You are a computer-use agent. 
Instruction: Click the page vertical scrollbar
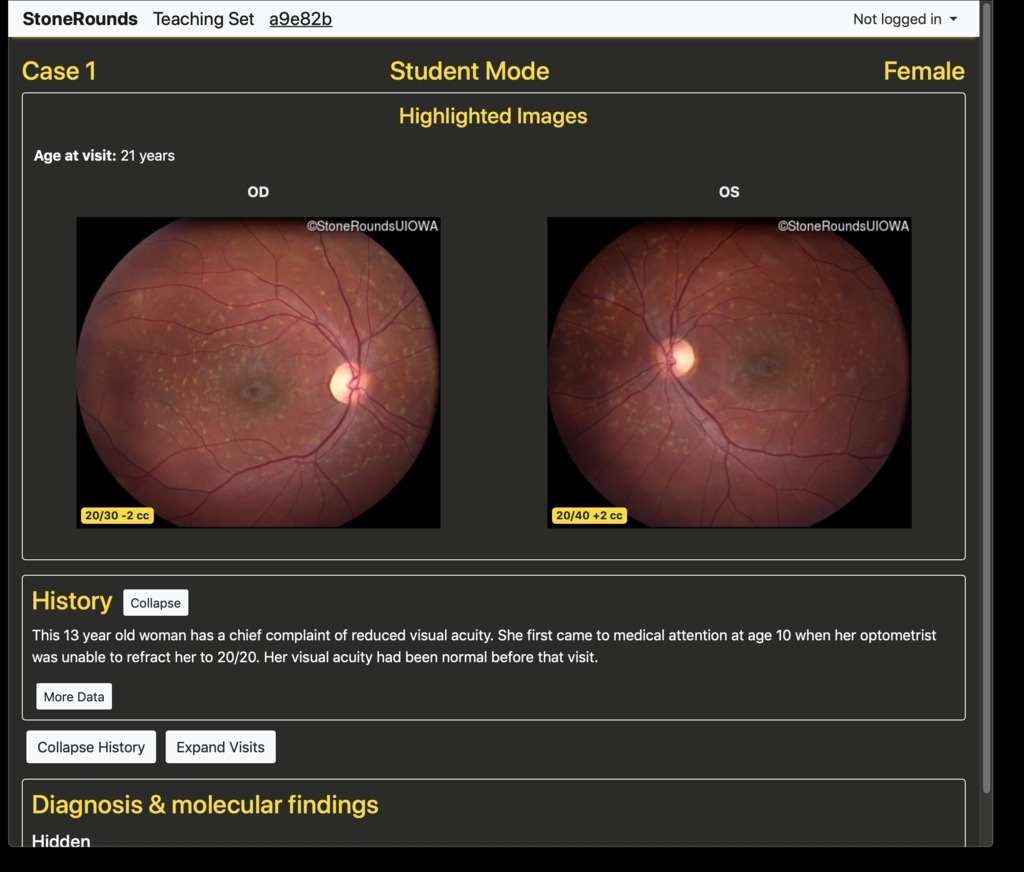[x=987, y=400]
